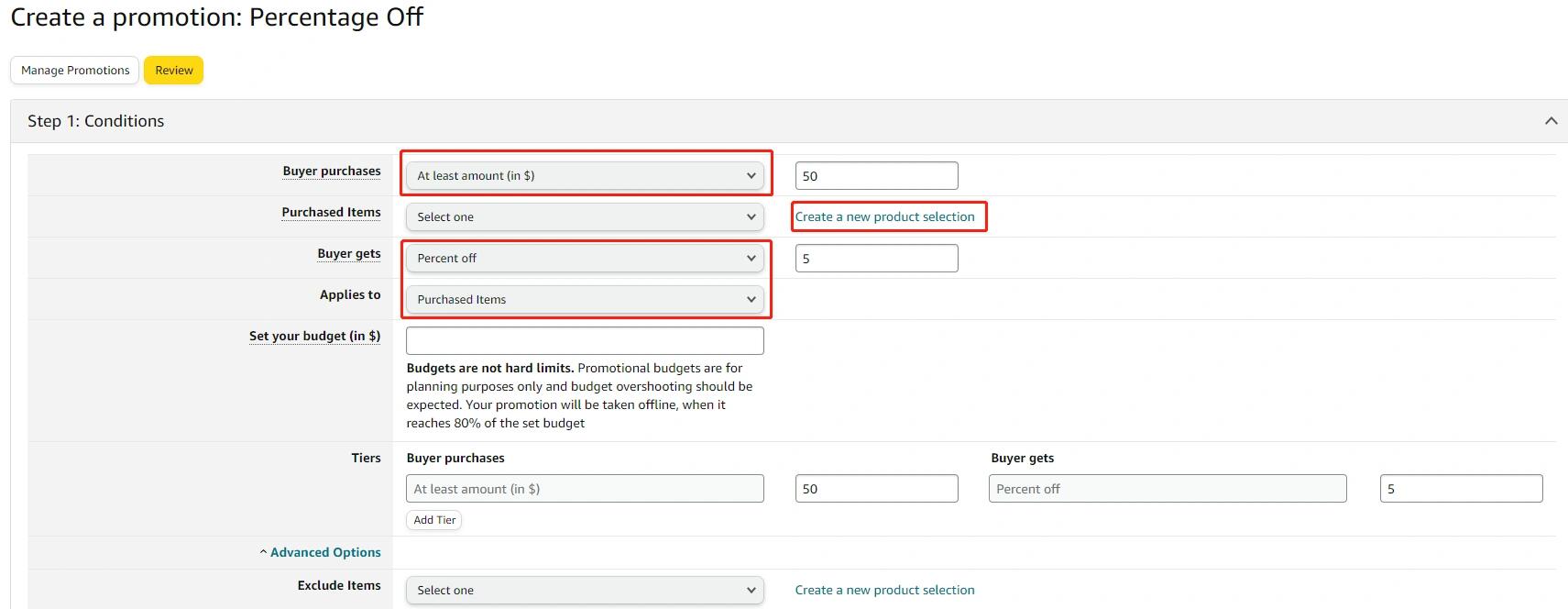Click the Tiers label
The height and width of the screenshot is (609, 1568).
[x=366, y=458]
